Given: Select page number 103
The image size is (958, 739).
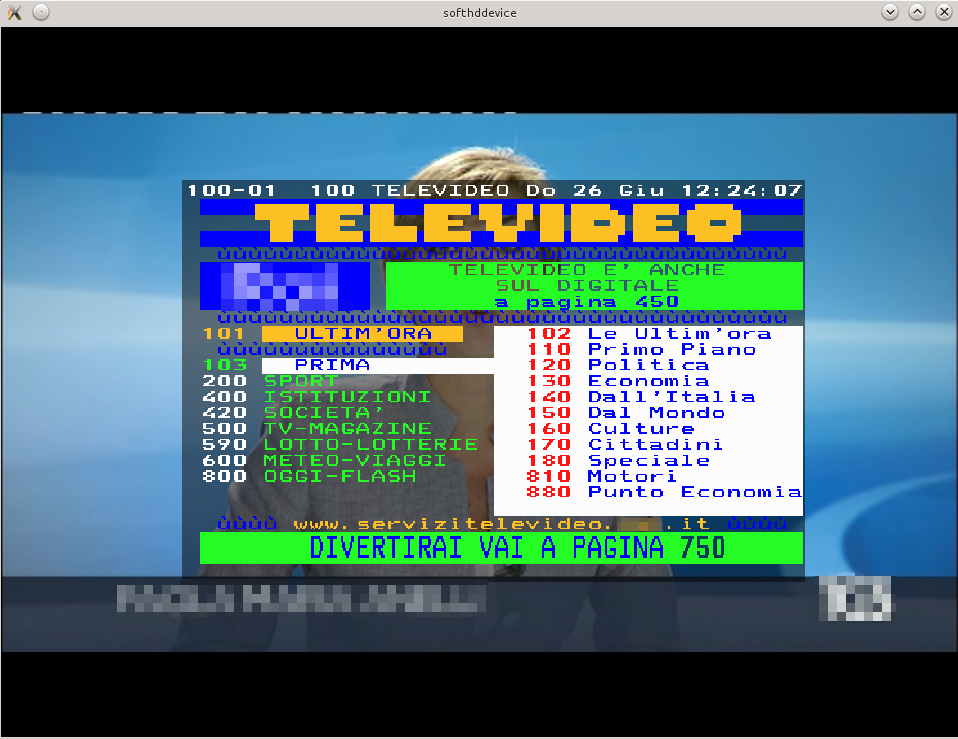Looking at the screenshot, I should coord(225,365).
